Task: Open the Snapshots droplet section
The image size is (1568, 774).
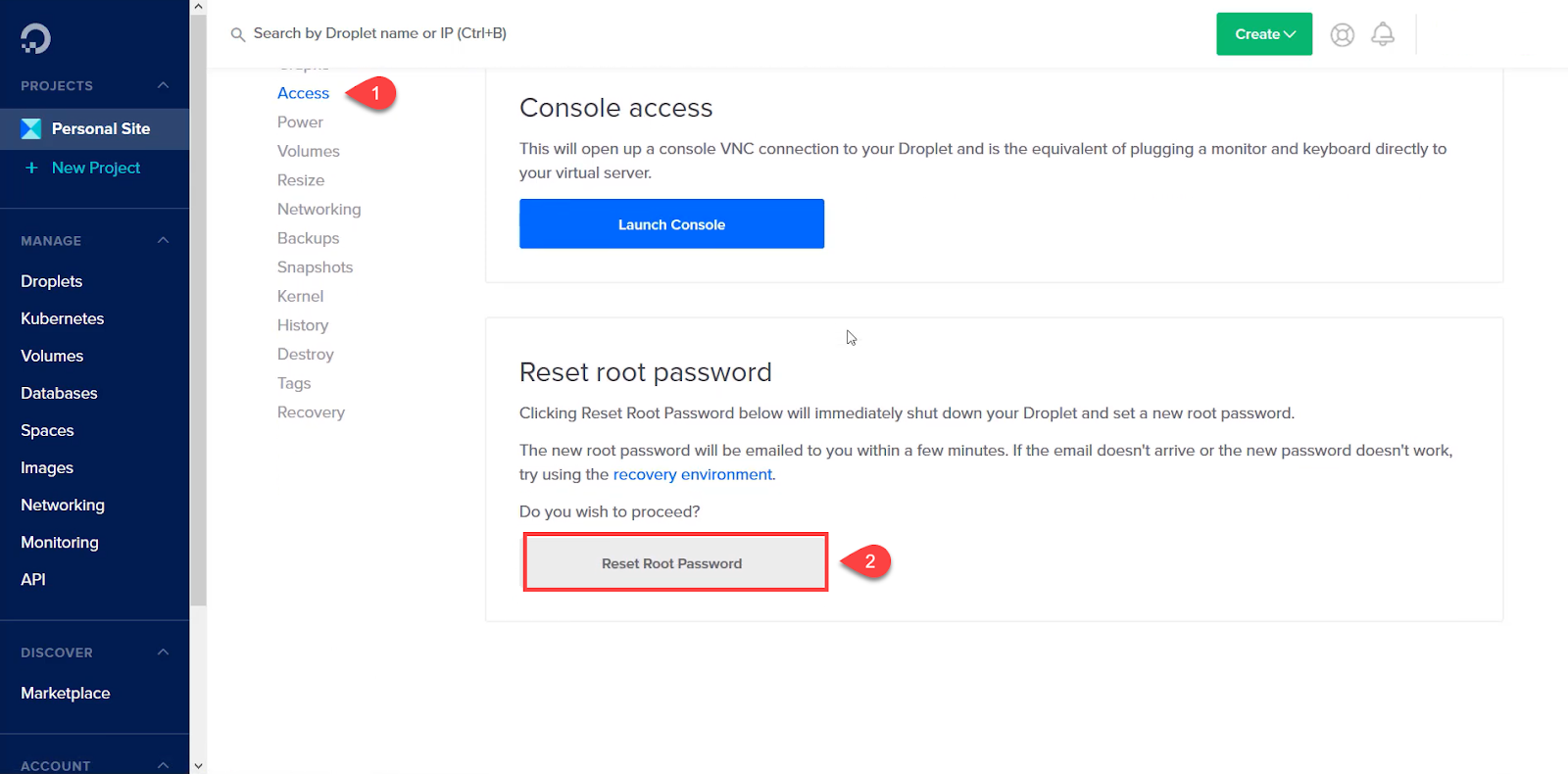Action: pos(315,267)
